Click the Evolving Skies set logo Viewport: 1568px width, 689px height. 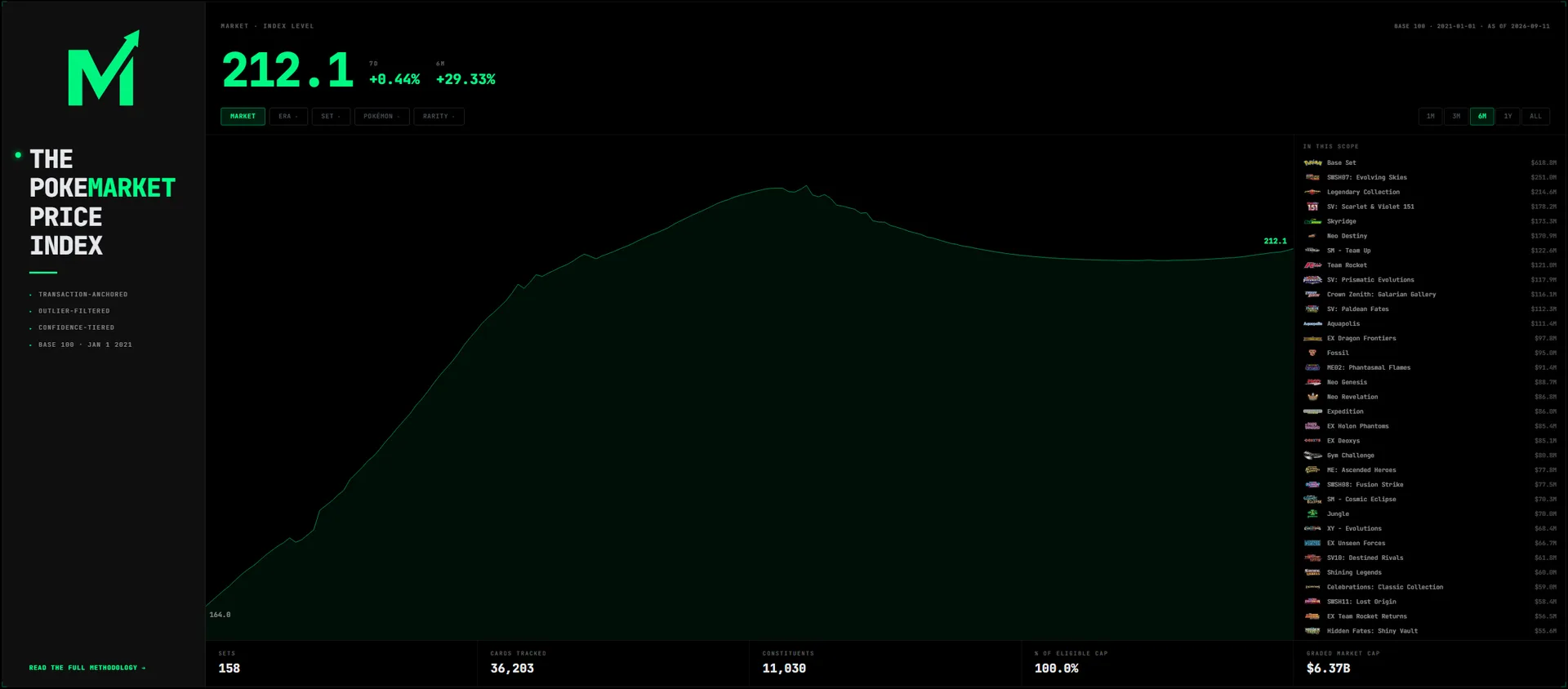[1312, 177]
